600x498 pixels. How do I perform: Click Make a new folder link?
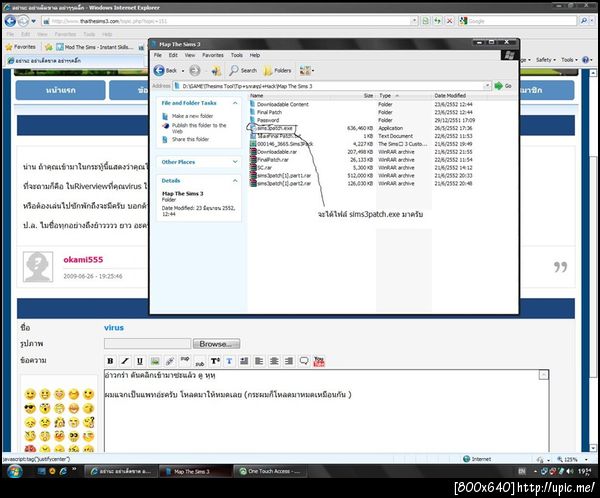[x=192, y=116]
